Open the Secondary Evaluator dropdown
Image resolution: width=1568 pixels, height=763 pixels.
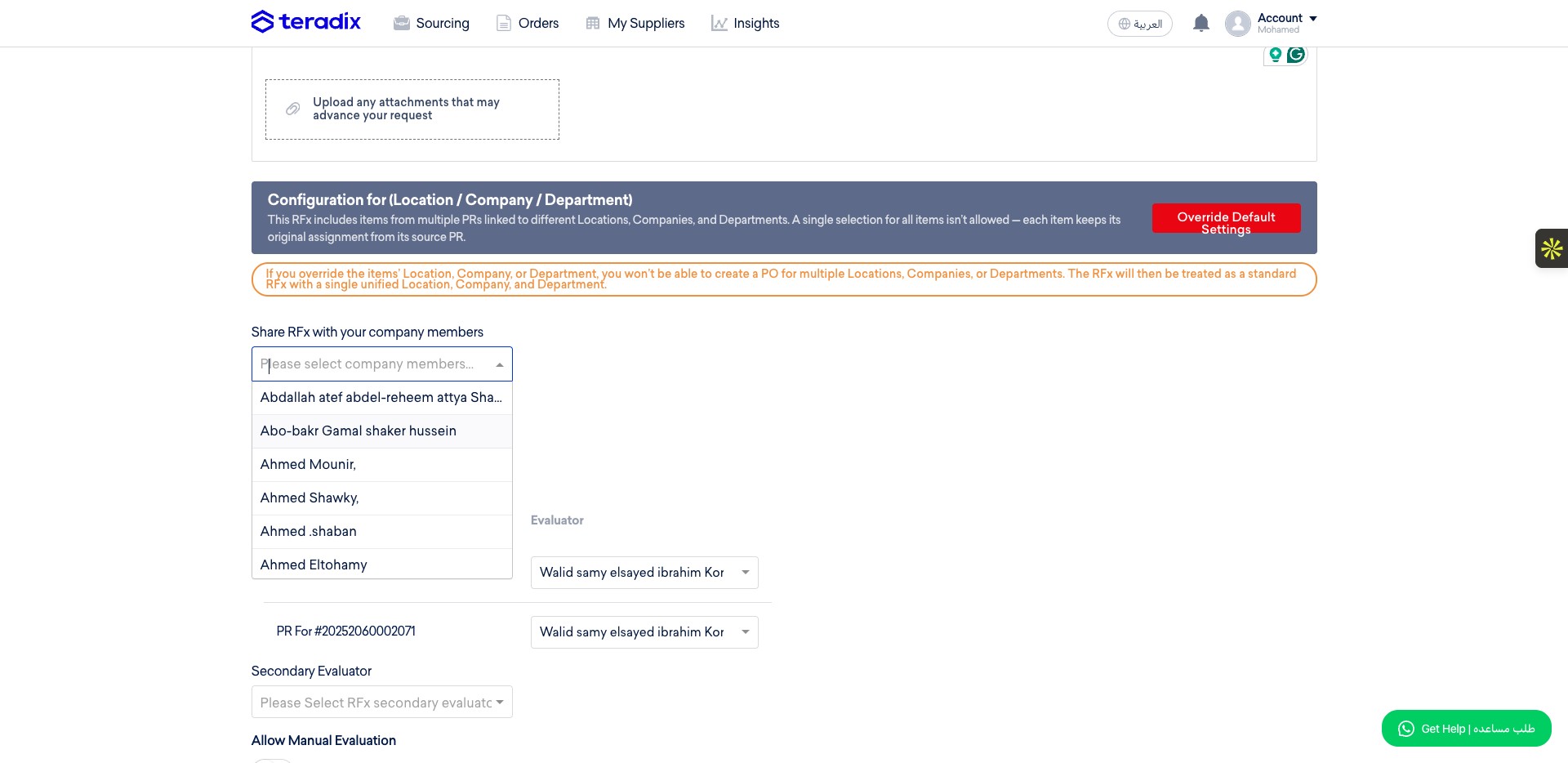(x=381, y=703)
